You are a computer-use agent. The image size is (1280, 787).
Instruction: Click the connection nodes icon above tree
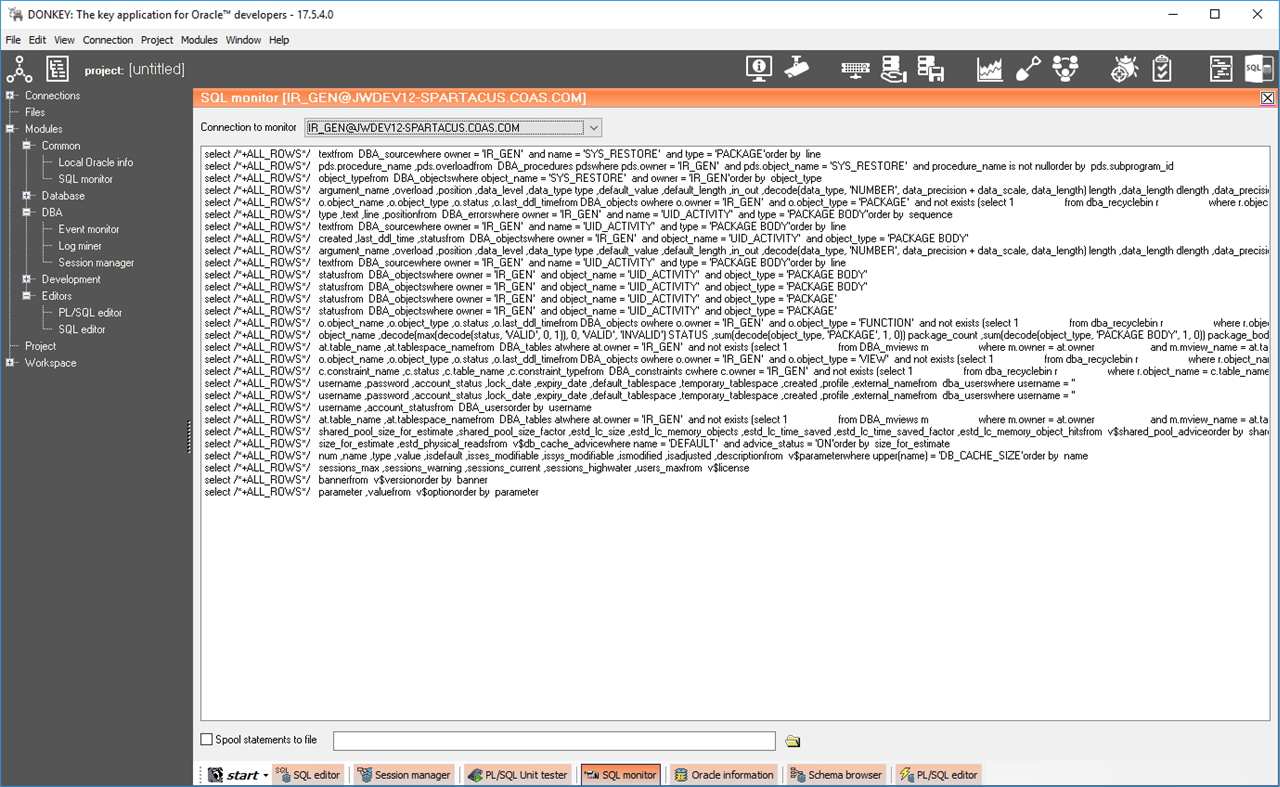tap(19, 69)
